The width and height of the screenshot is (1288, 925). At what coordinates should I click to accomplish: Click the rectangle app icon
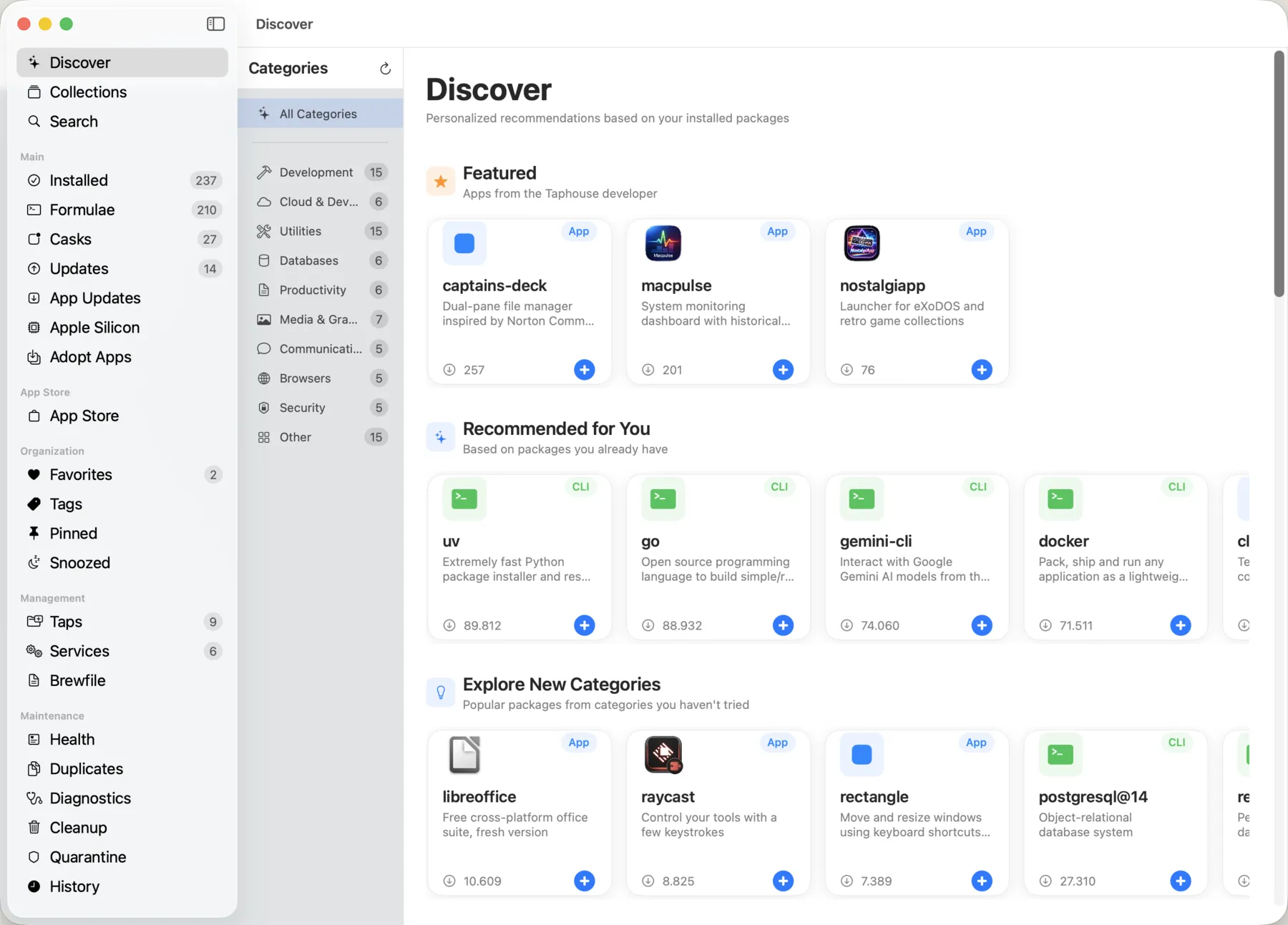coord(862,755)
